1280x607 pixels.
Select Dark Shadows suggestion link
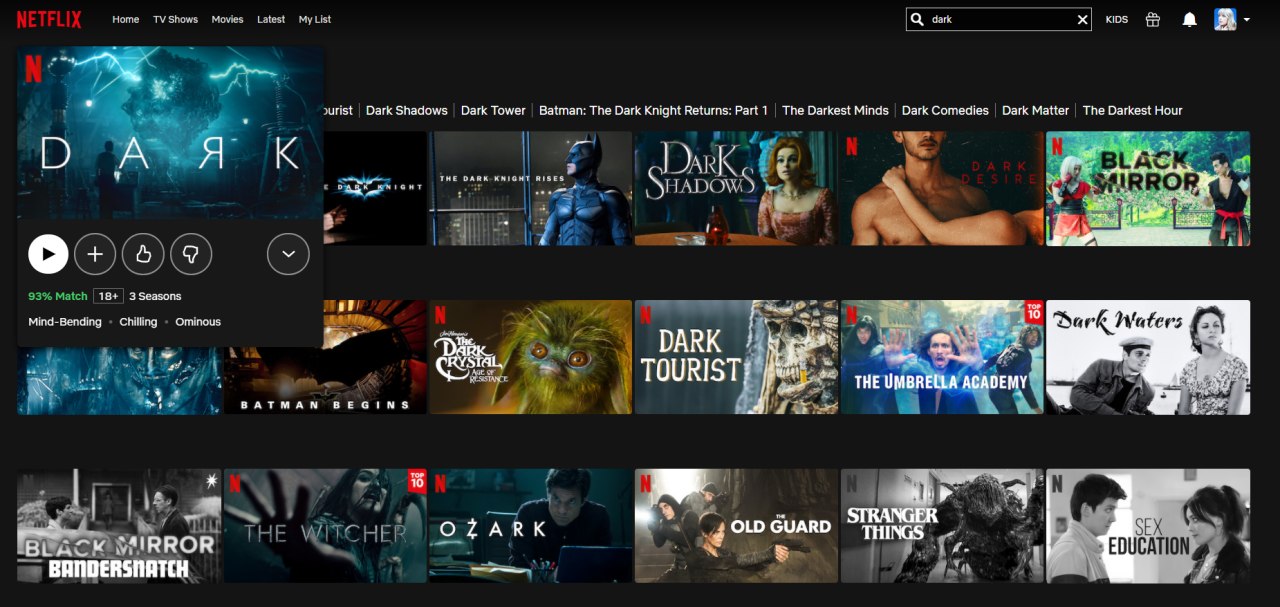pyautogui.click(x=406, y=110)
